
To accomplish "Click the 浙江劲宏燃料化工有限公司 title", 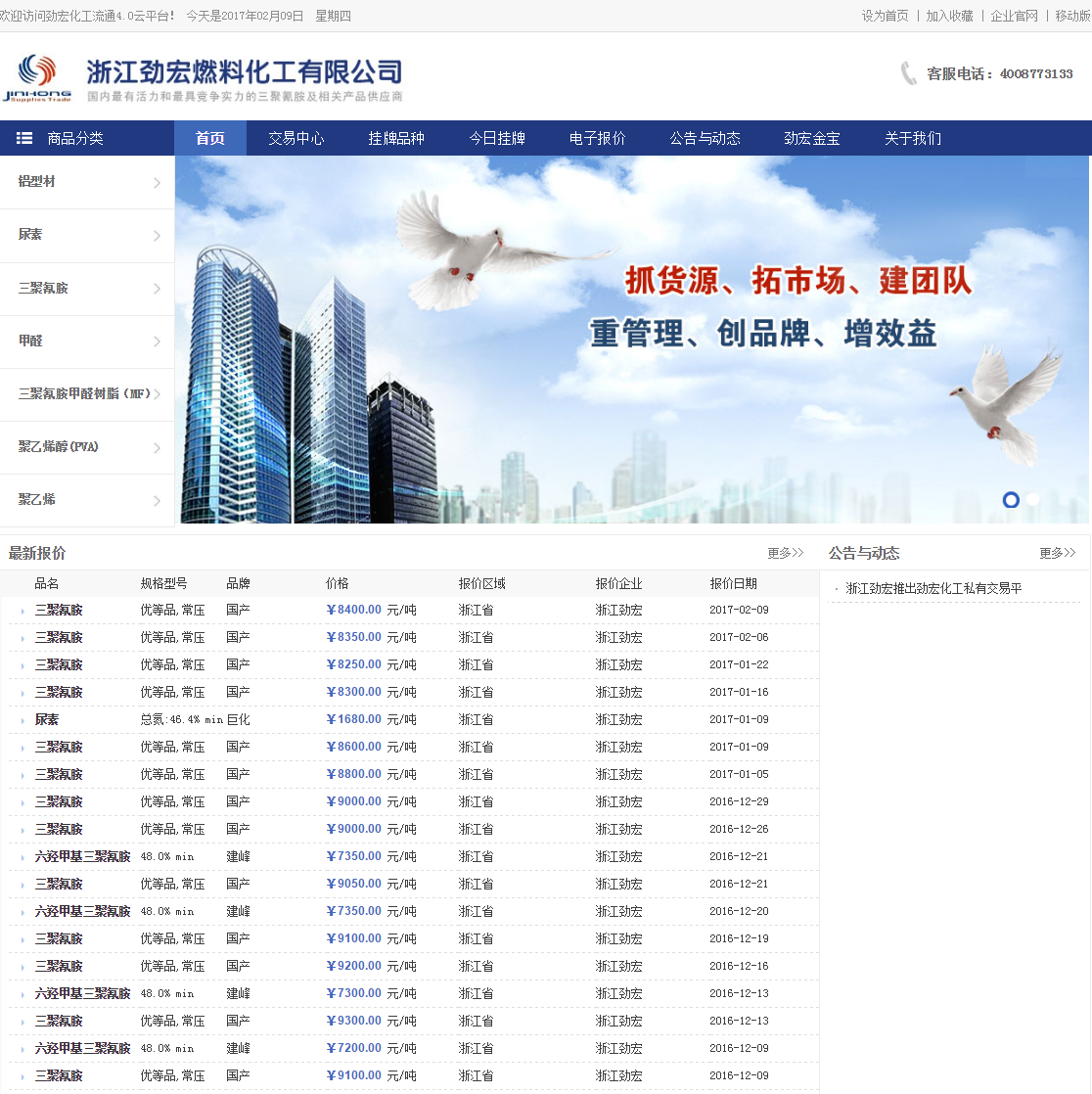I will 245,71.
